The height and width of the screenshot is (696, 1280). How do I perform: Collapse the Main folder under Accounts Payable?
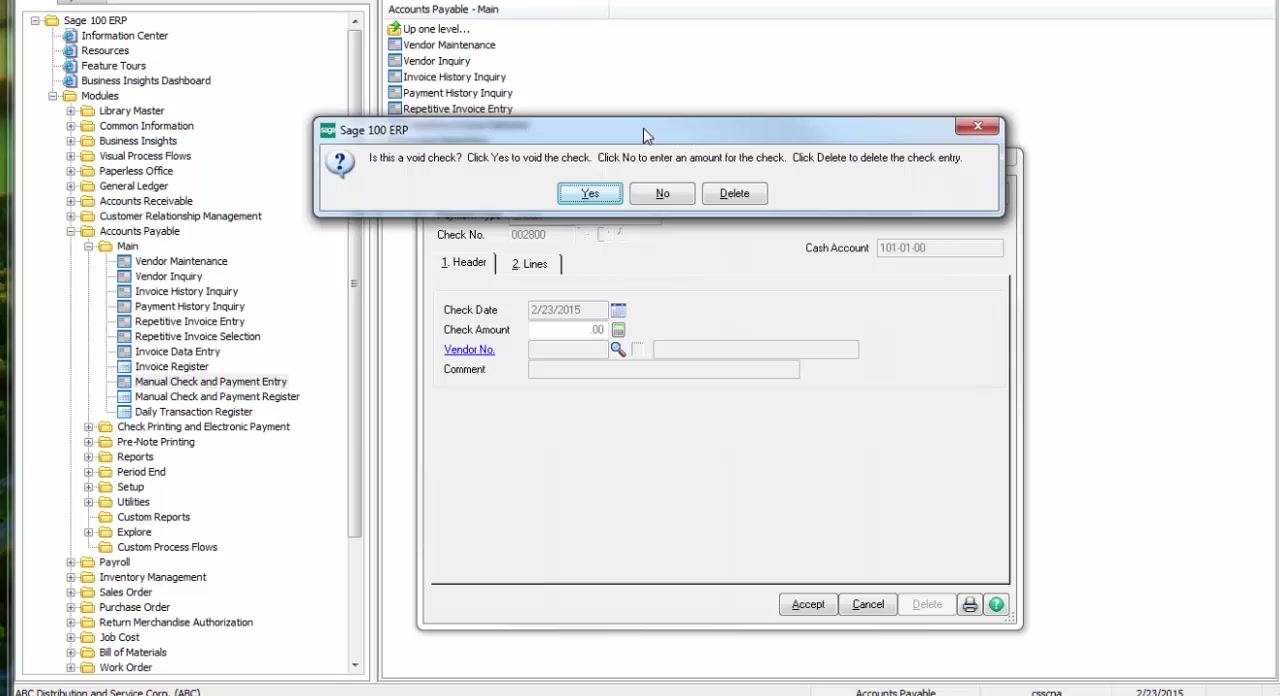[x=89, y=246]
